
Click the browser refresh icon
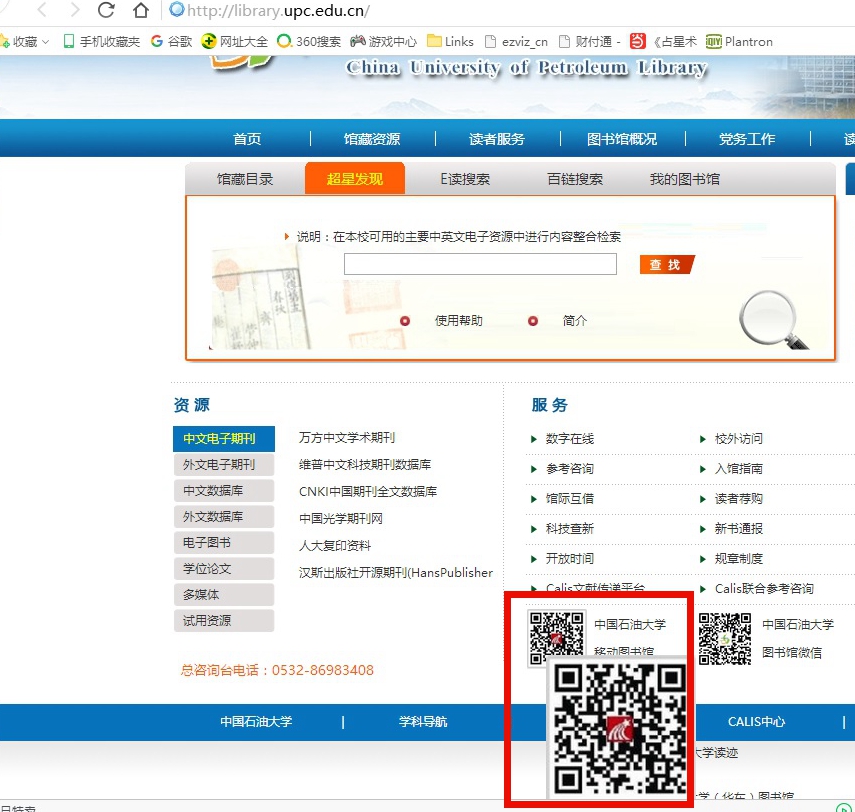click(x=106, y=10)
